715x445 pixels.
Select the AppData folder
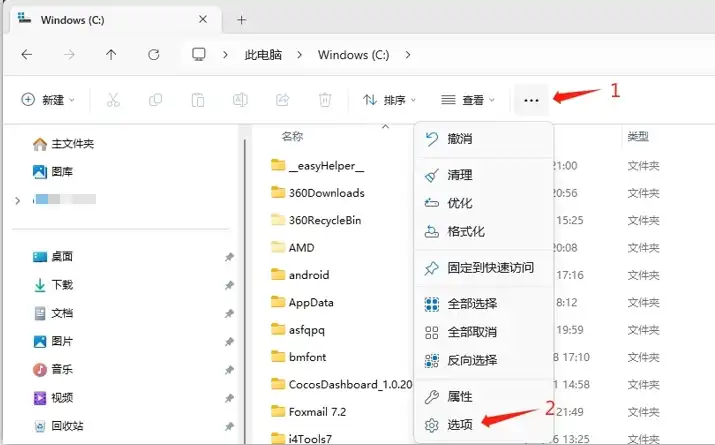(302, 302)
